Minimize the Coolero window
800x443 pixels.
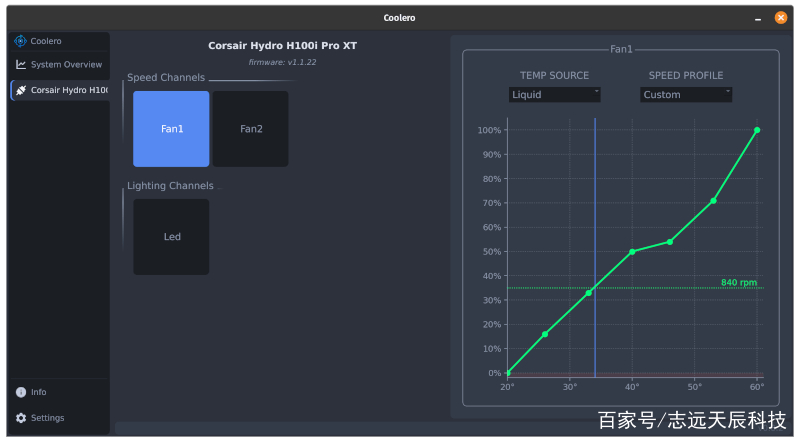pyautogui.click(x=758, y=18)
